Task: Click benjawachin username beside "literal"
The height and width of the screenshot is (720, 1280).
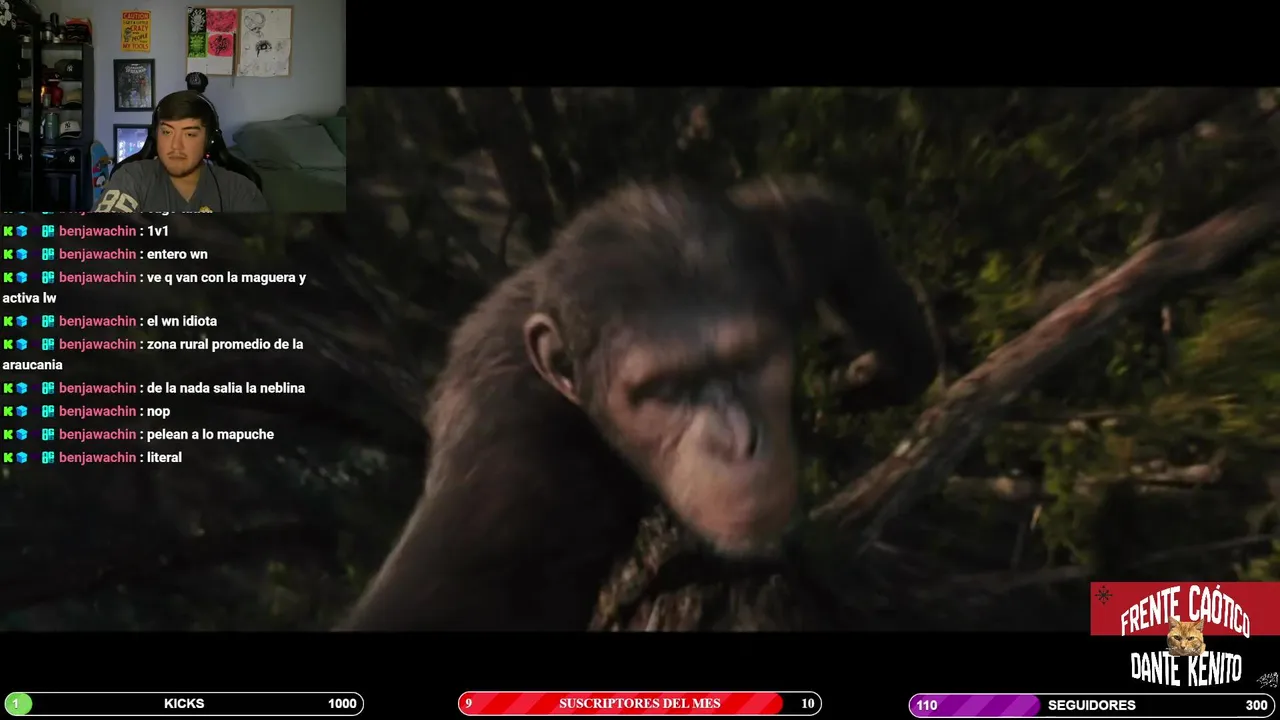Action: 97,457
